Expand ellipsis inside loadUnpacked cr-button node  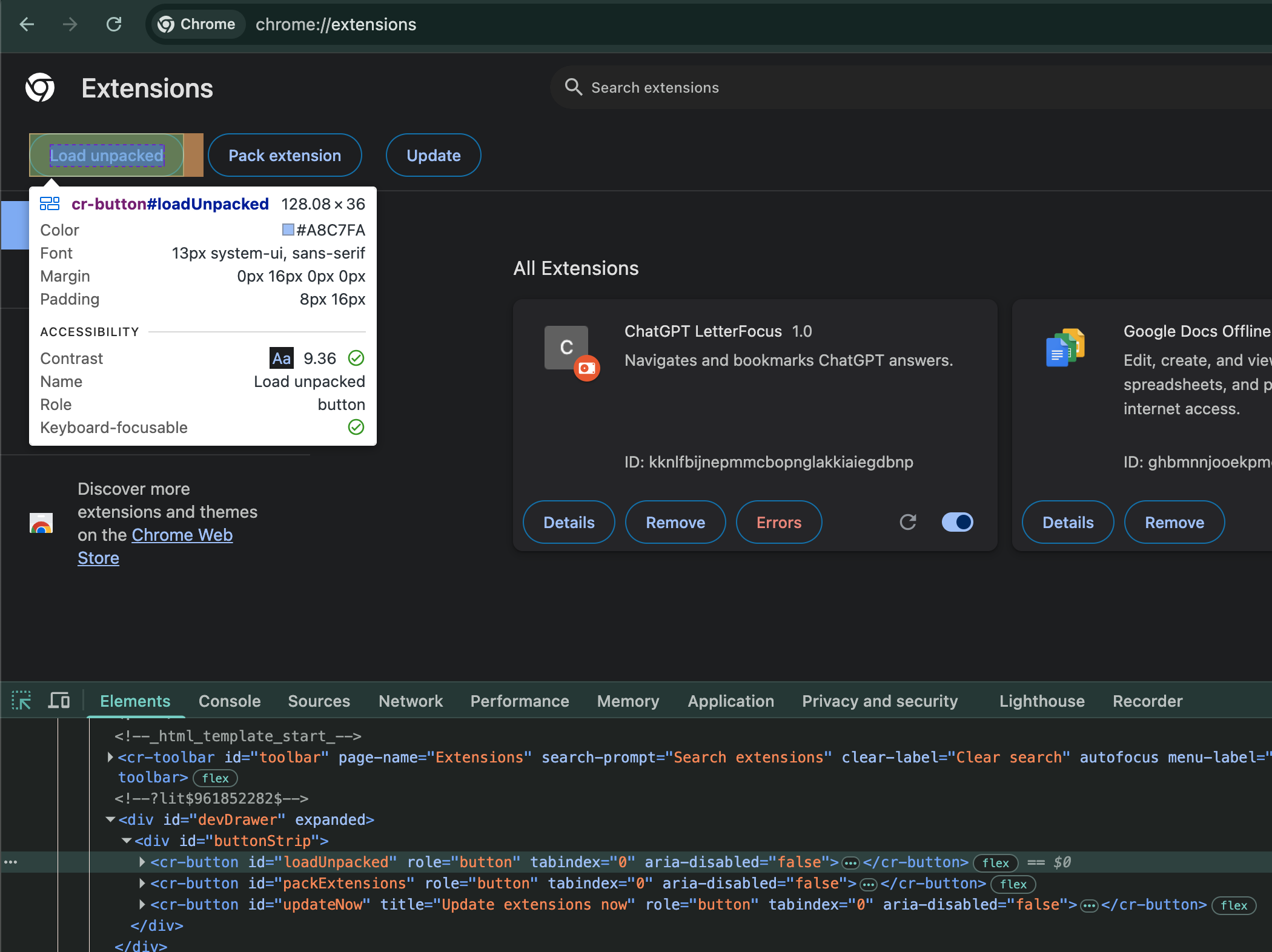(851, 862)
